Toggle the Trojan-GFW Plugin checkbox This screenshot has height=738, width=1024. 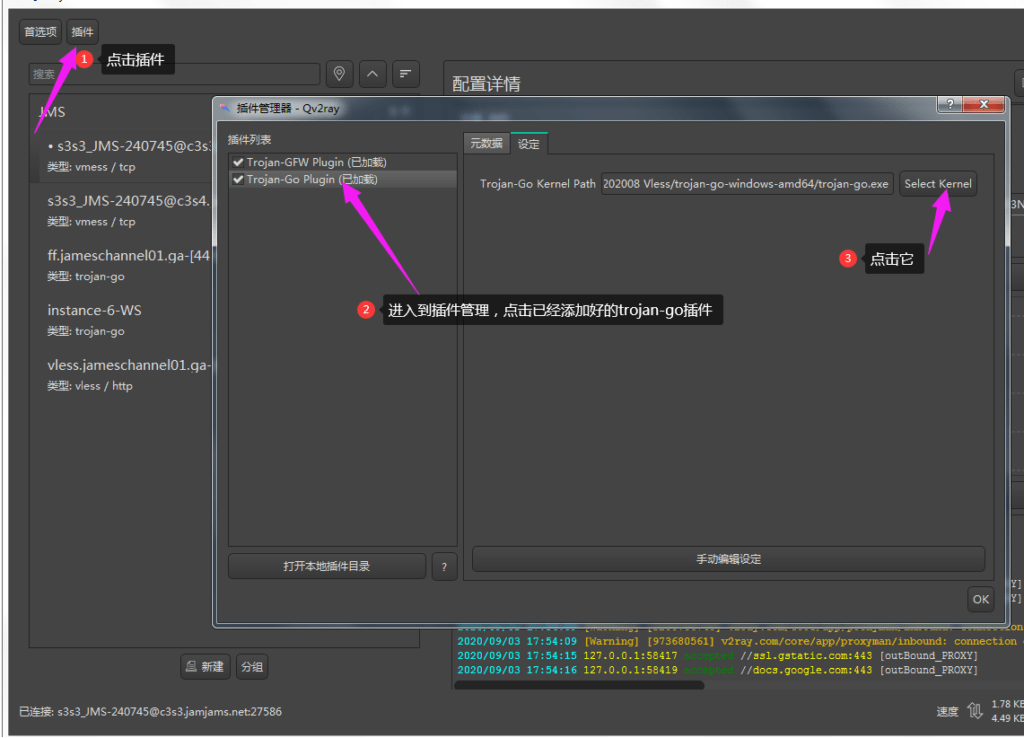(x=238, y=163)
